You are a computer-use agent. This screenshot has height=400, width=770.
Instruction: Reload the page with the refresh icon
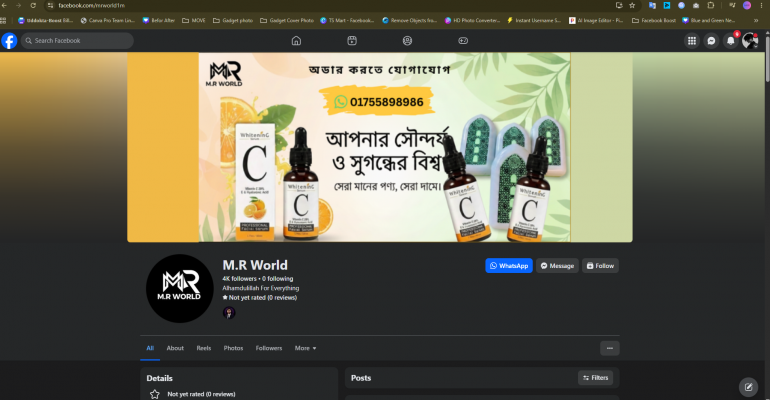[33, 5]
